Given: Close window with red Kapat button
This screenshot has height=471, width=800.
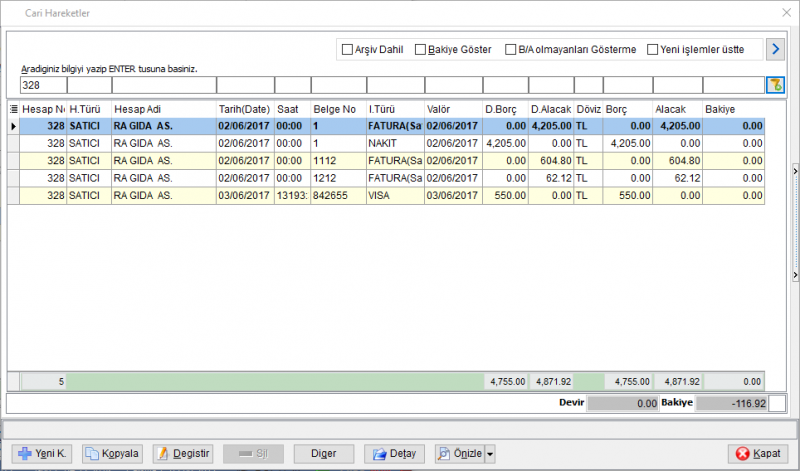Looking at the screenshot, I should [x=758, y=454].
